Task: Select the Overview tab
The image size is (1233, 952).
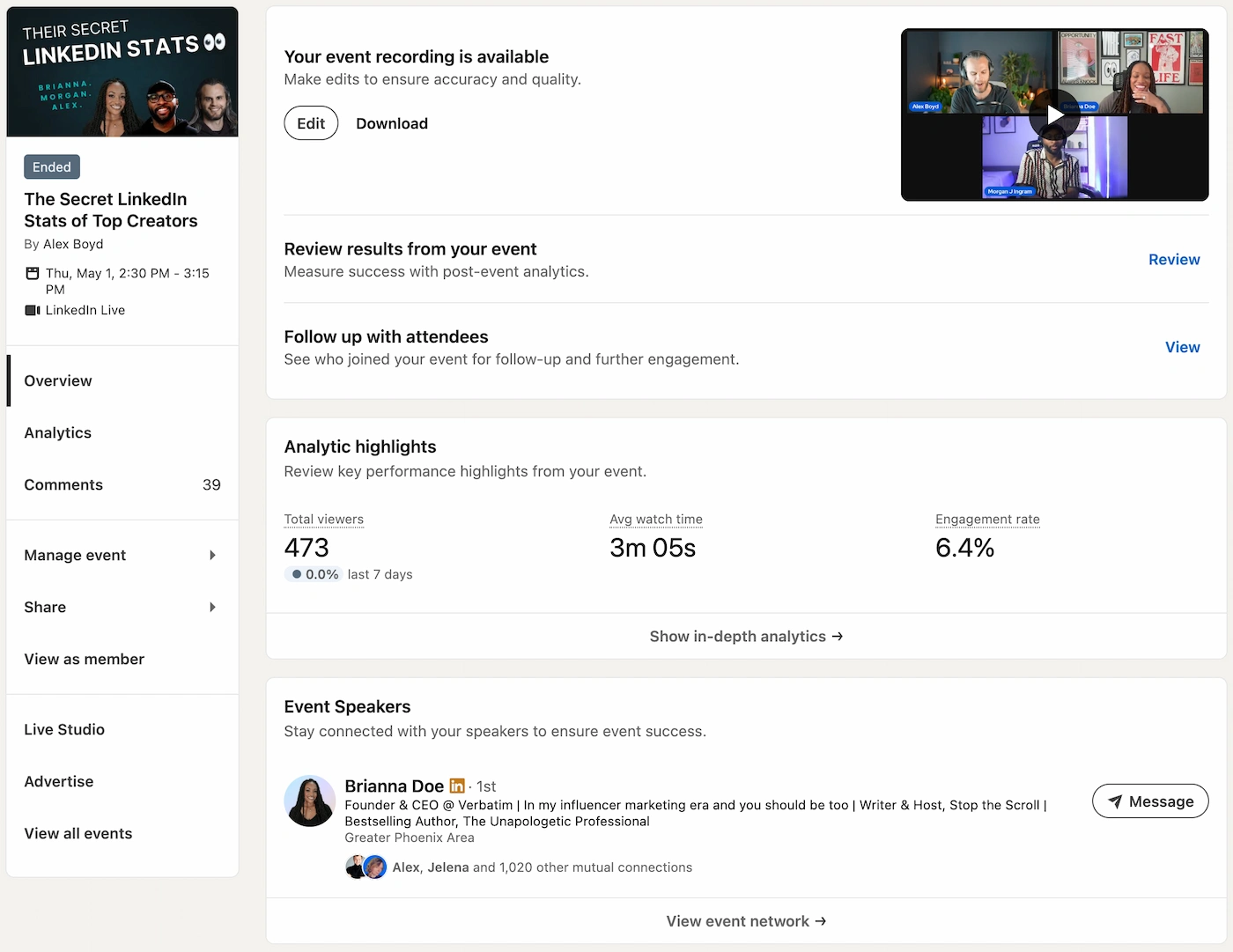Action: click(57, 380)
